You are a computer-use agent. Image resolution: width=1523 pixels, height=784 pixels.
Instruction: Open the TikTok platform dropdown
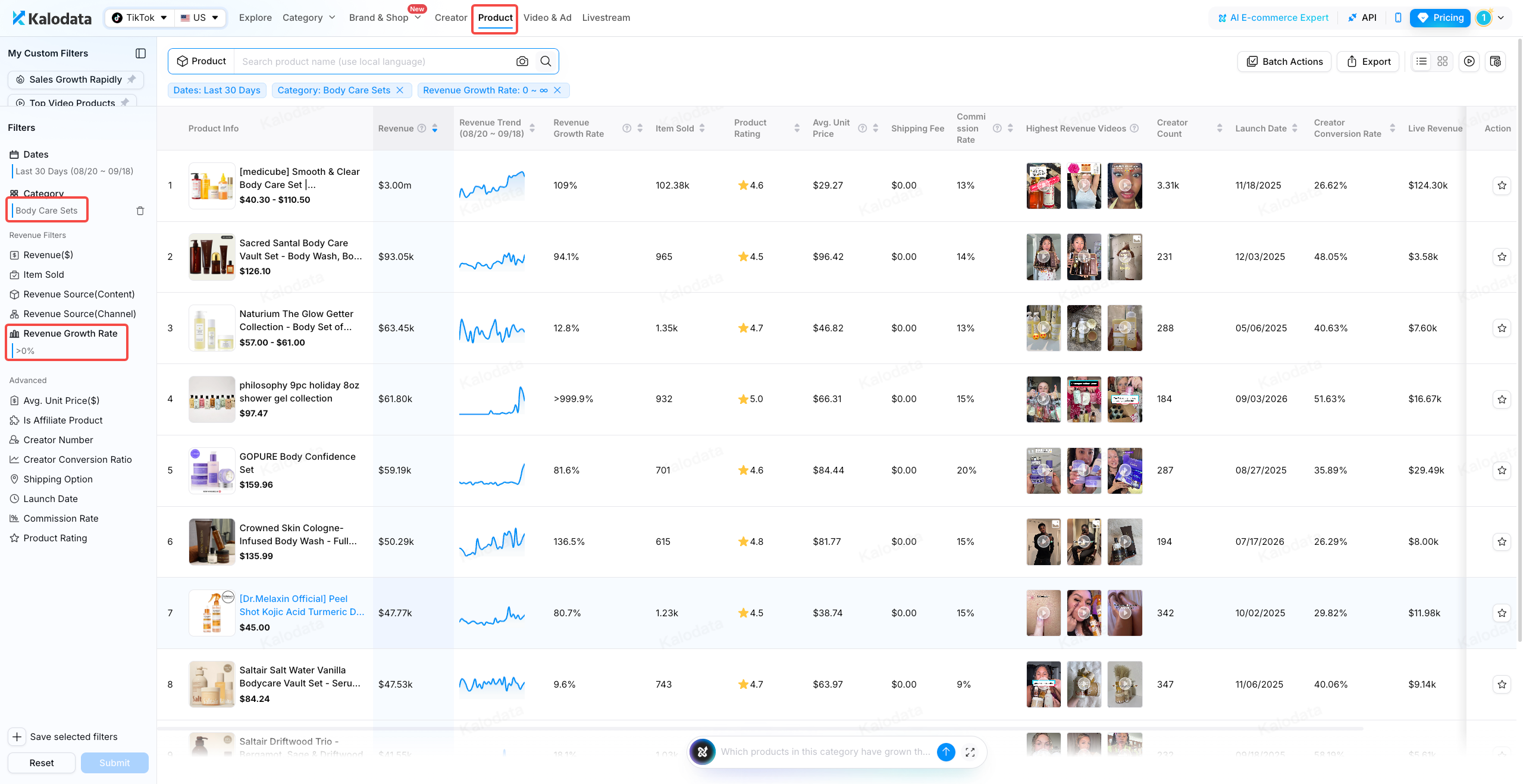[x=140, y=18]
